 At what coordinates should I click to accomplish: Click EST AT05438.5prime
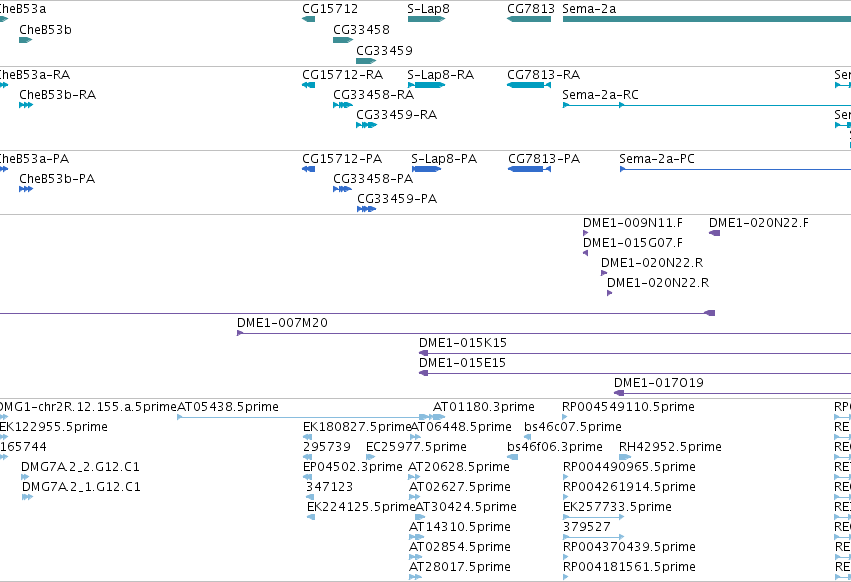[228, 407]
